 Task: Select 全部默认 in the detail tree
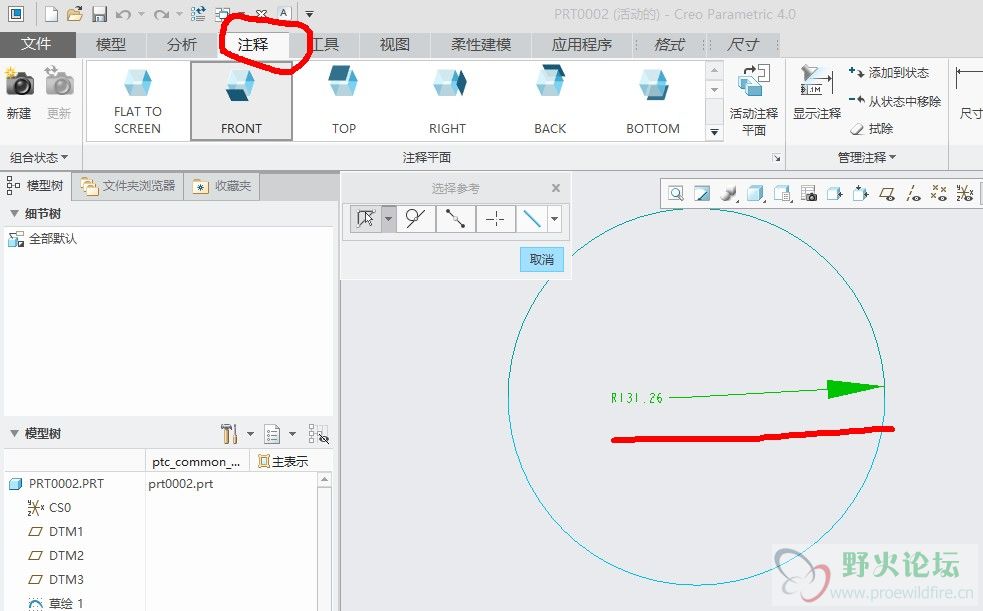(x=42, y=239)
